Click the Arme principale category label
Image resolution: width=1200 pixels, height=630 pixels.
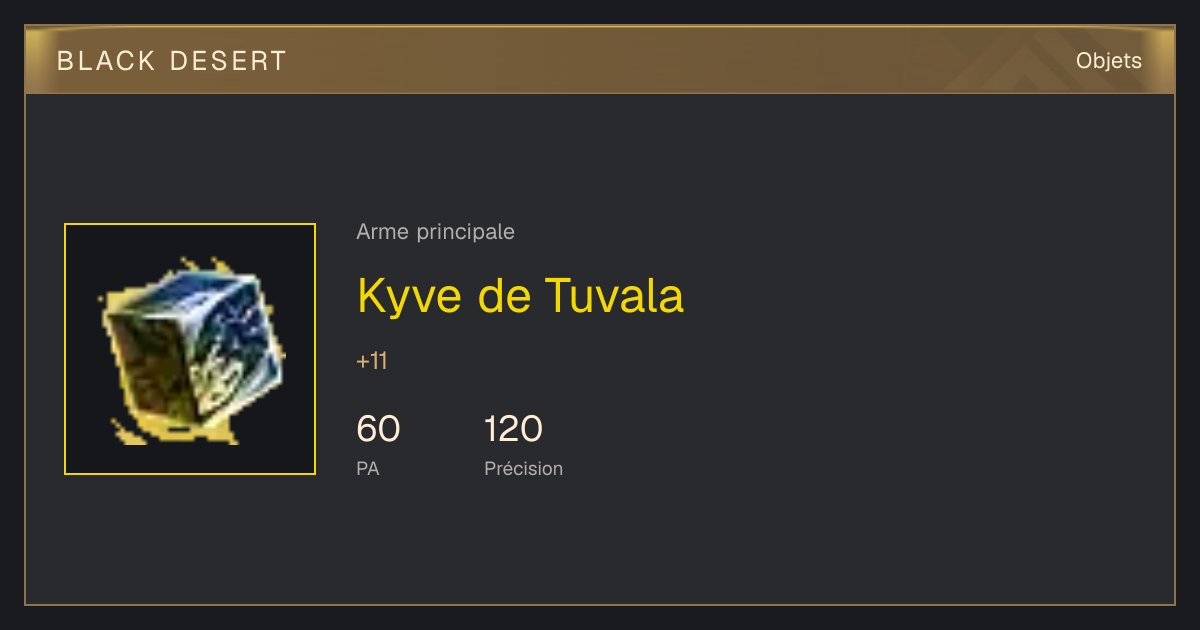[x=435, y=232]
